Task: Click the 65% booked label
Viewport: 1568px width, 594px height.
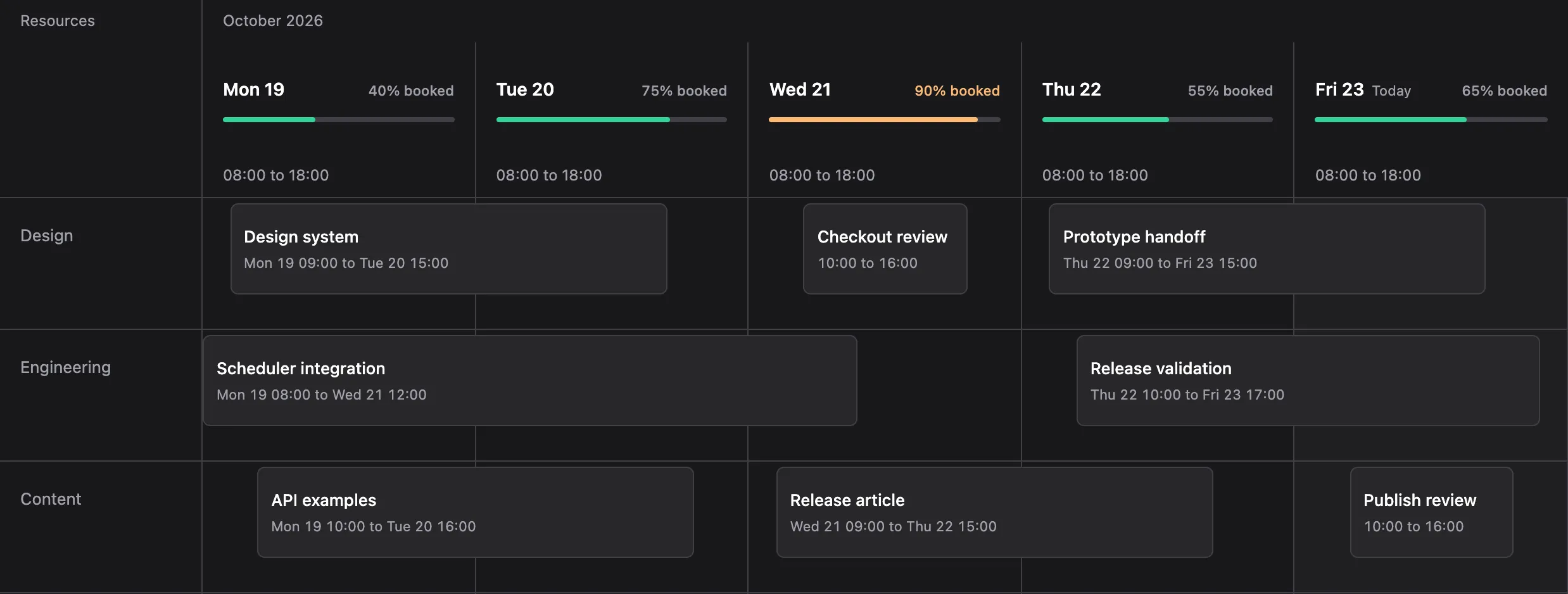Action: click(x=1504, y=91)
